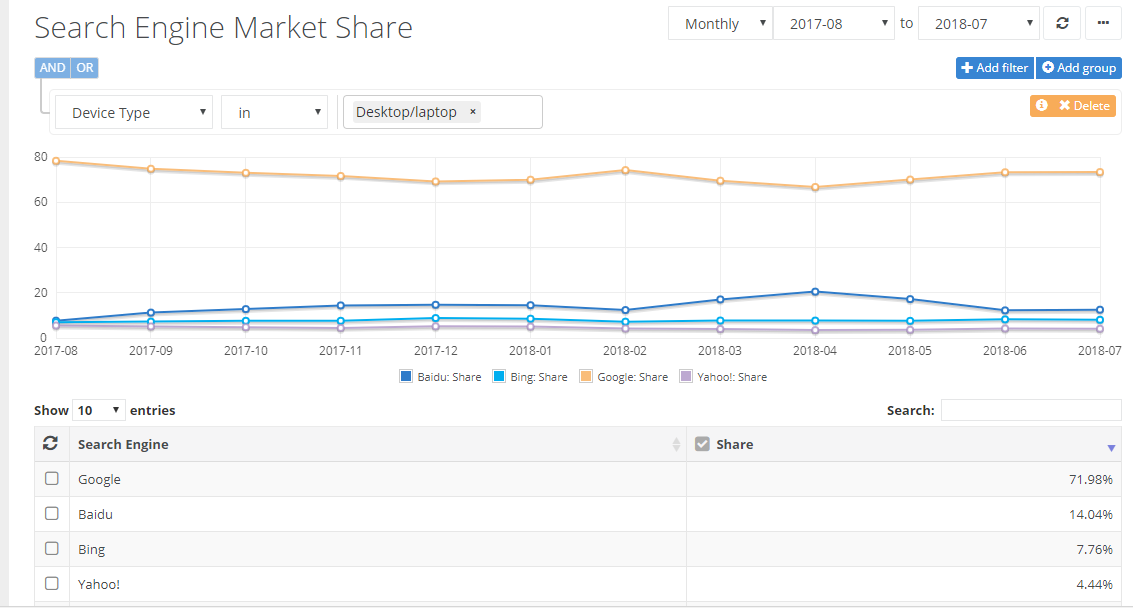Click the Yahoo! row name
Image resolution: width=1133 pixels, height=608 pixels.
point(99,583)
